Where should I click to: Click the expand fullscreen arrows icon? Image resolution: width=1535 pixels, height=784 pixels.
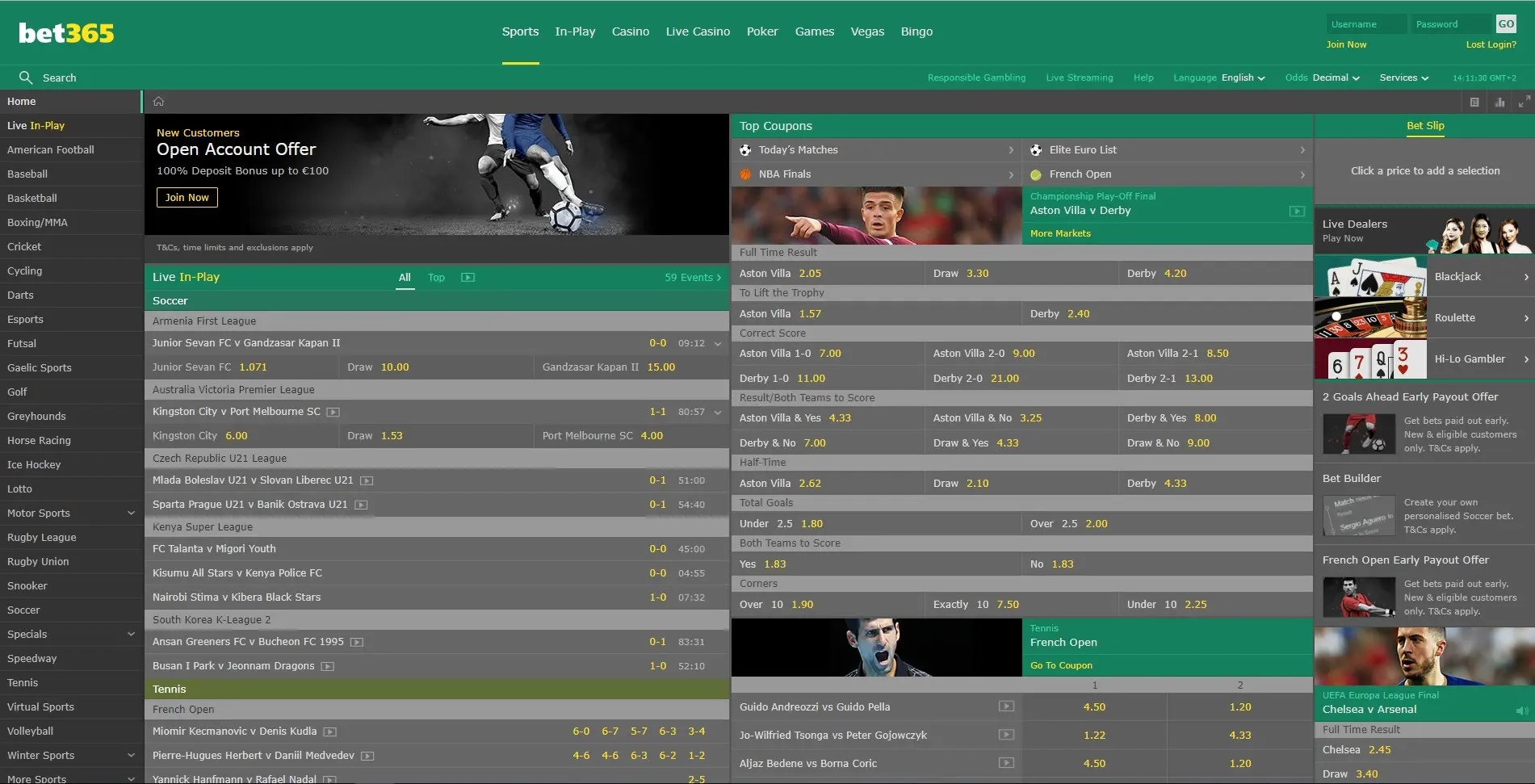point(1524,103)
